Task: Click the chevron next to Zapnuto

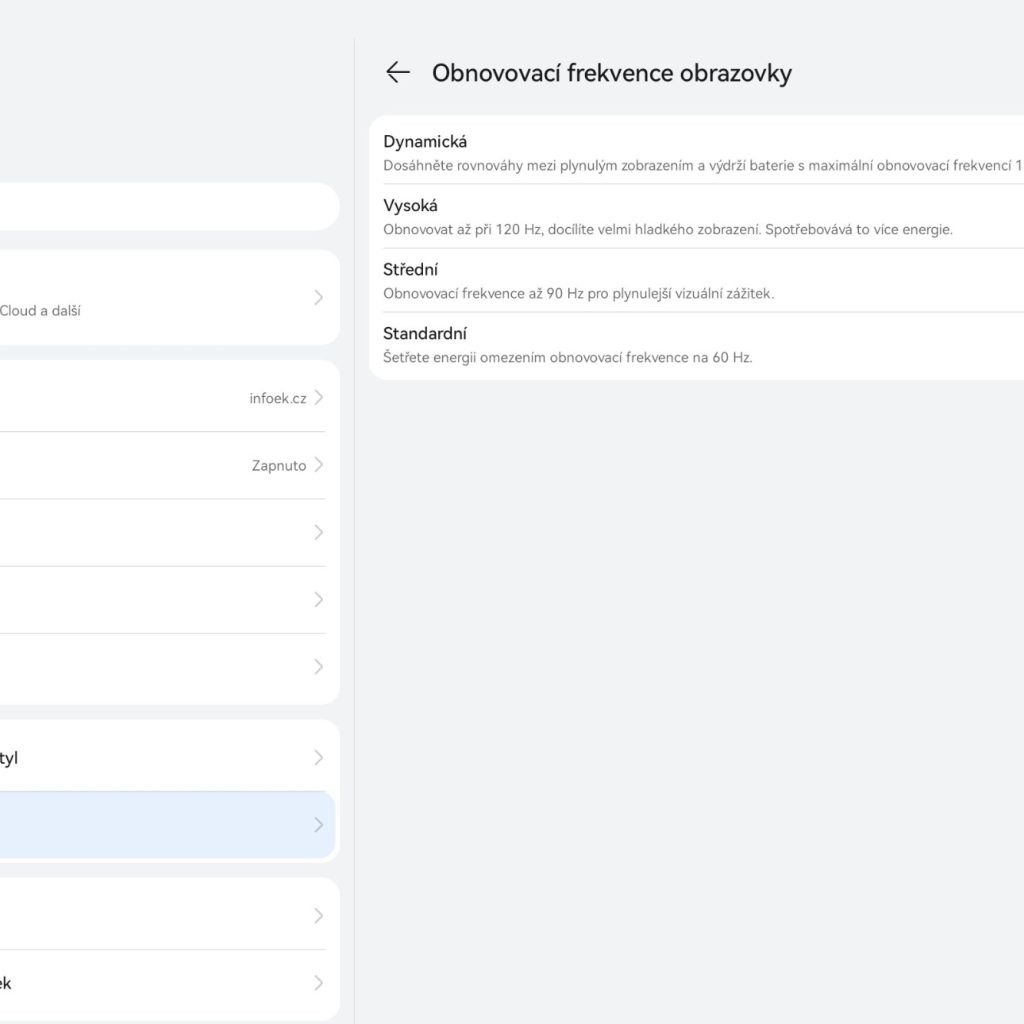Action: click(x=318, y=465)
